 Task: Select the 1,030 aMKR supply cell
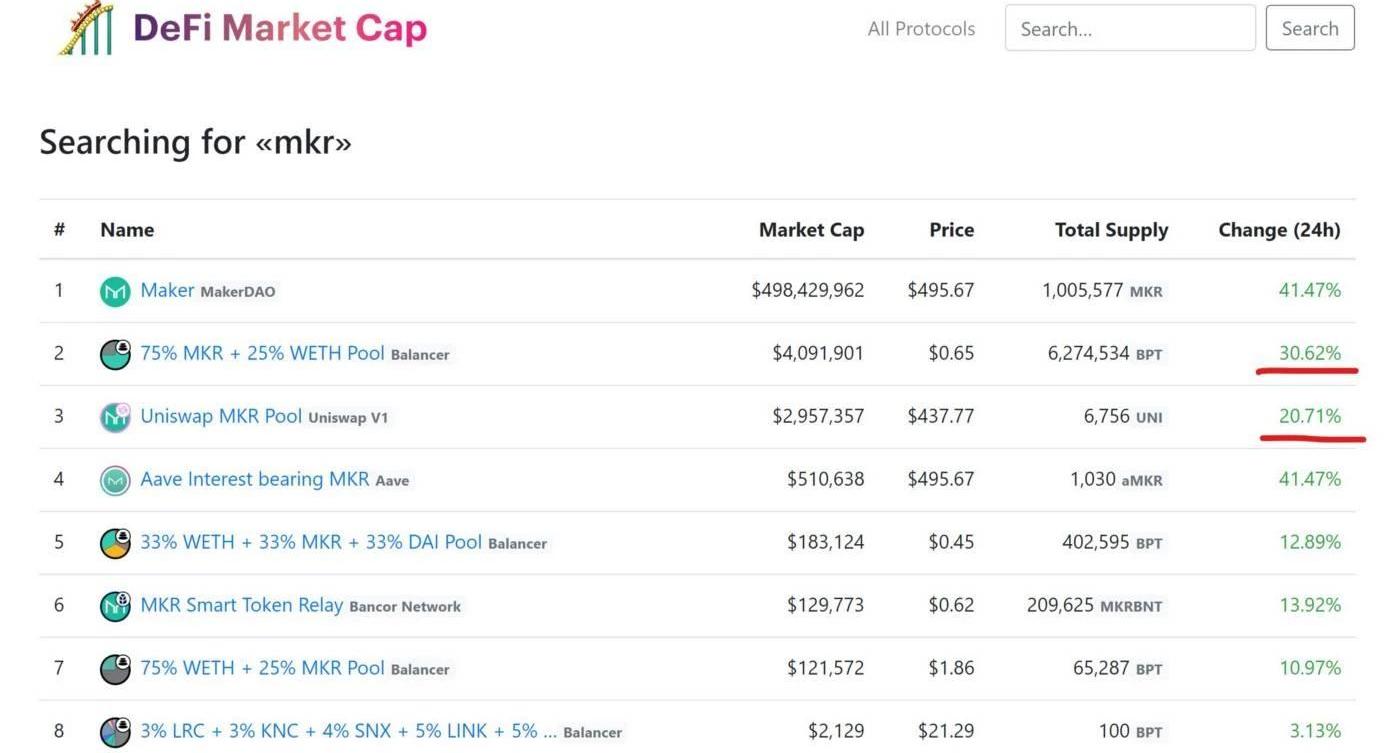point(1116,479)
